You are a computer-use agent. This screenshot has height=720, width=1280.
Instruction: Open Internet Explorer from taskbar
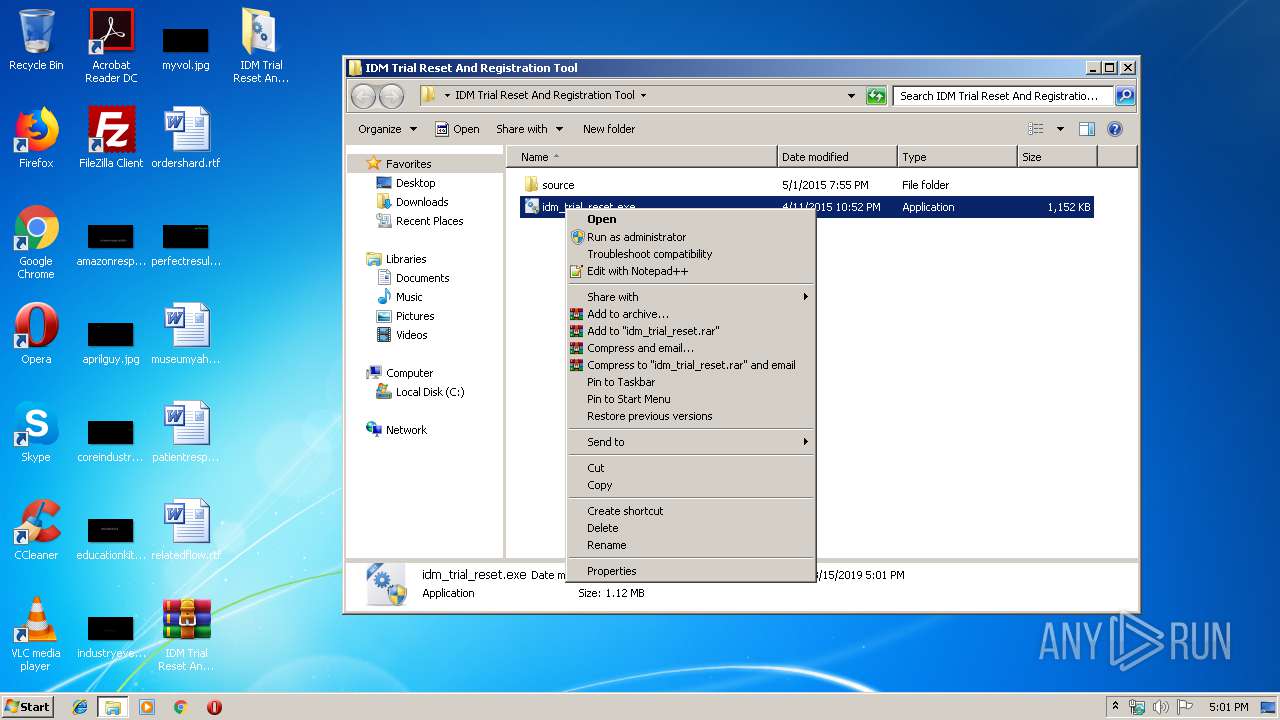tap(80, 707)
